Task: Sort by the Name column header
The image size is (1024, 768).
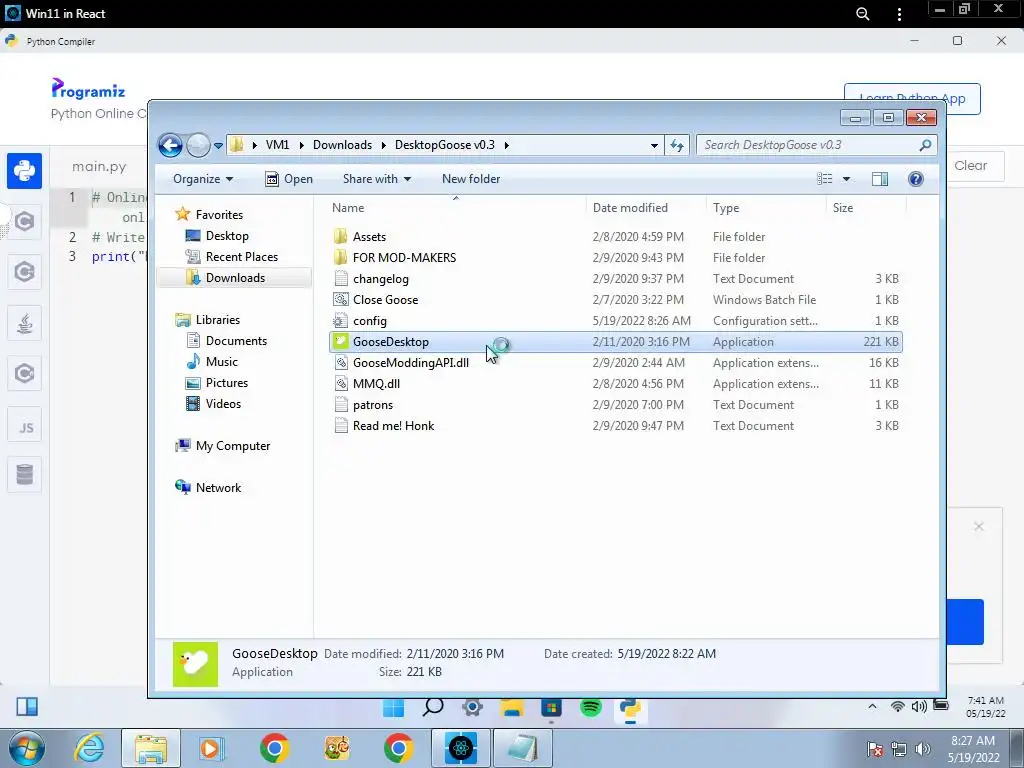Action: click(456, 208)
